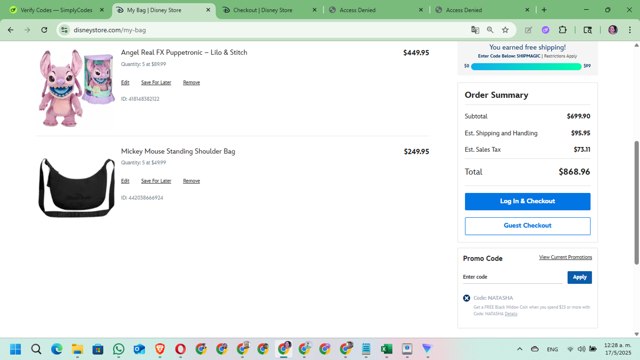Screen dimensions: 640x360
Task: Click Guest Checkout button
Action: tap(527, 226)
